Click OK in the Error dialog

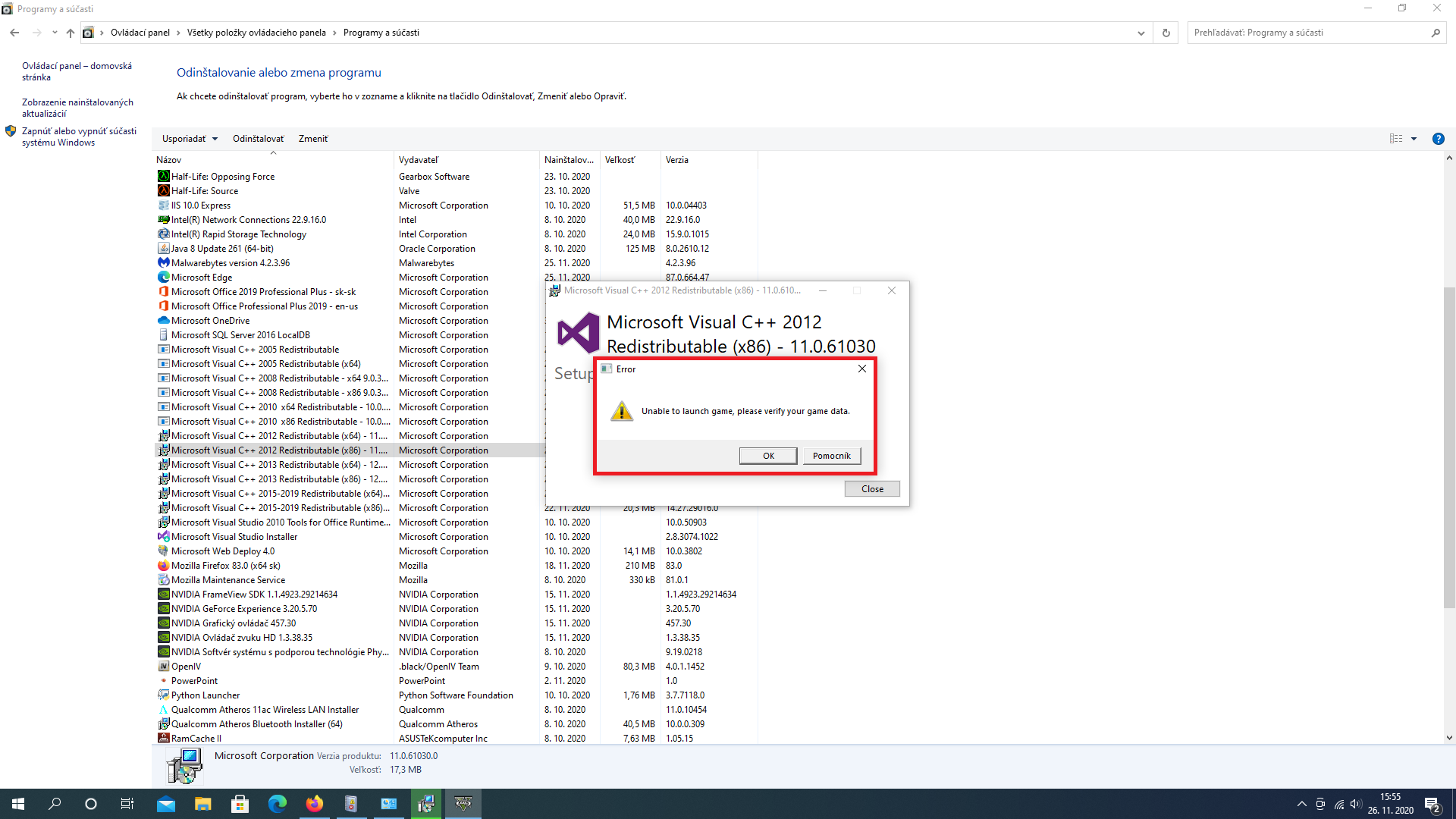[768, 456]
